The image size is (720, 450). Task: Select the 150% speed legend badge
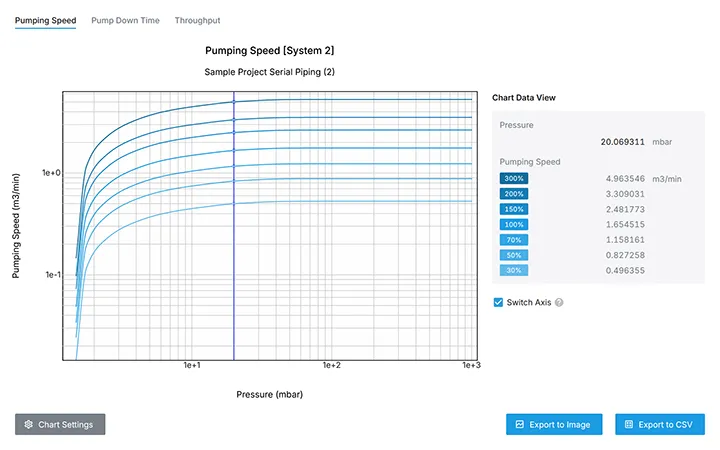[514, 209]
